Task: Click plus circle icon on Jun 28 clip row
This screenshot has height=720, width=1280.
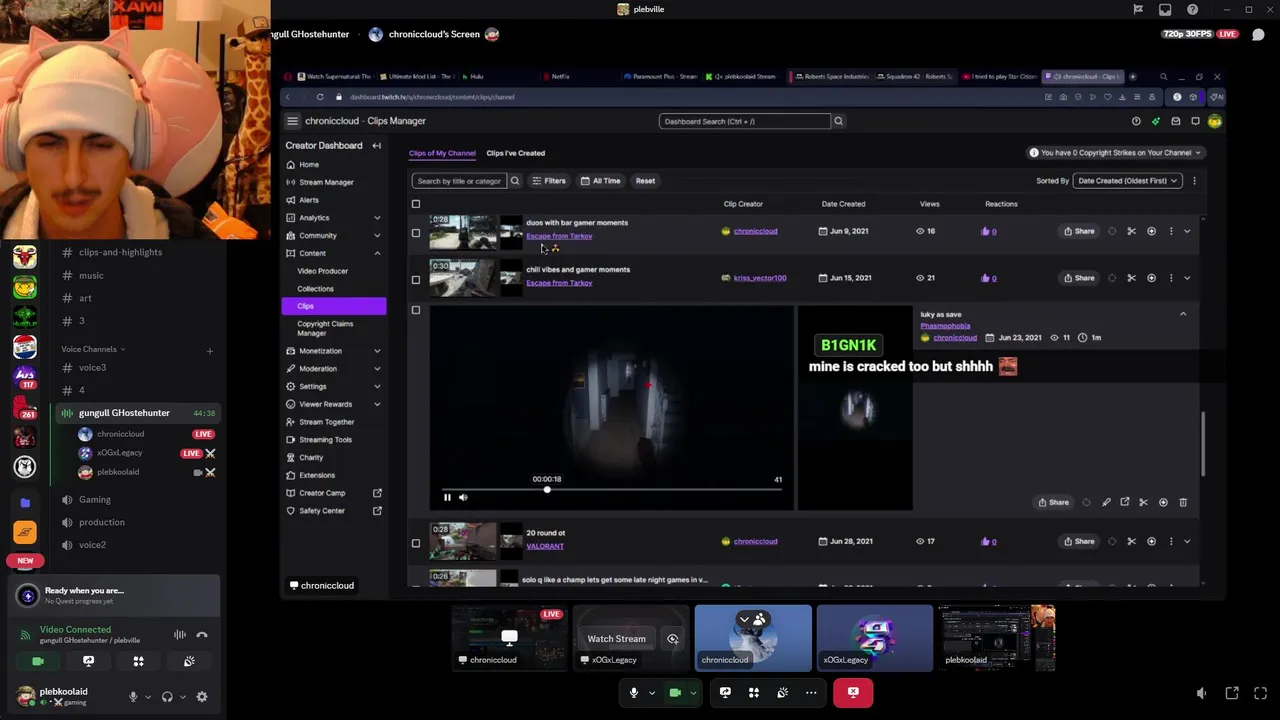Action: point(1151,541)
